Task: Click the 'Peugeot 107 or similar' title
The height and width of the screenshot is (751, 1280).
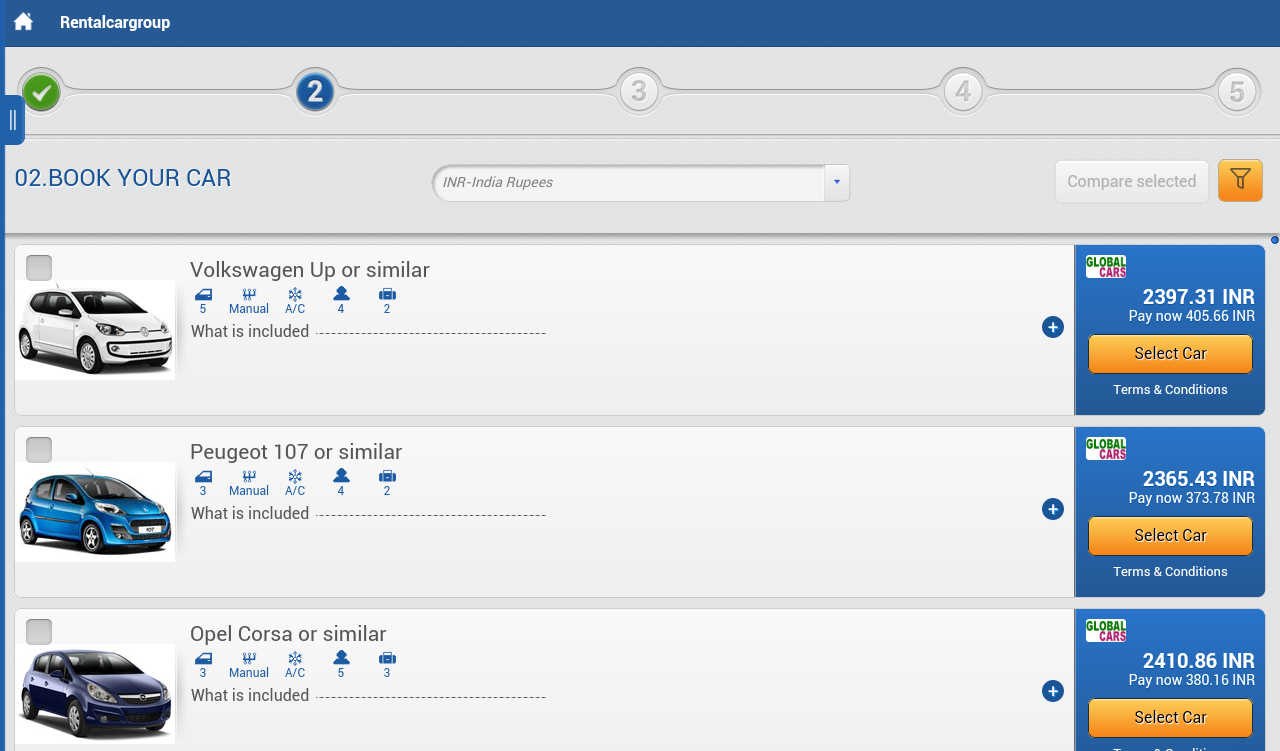Action: click(296, 452)
